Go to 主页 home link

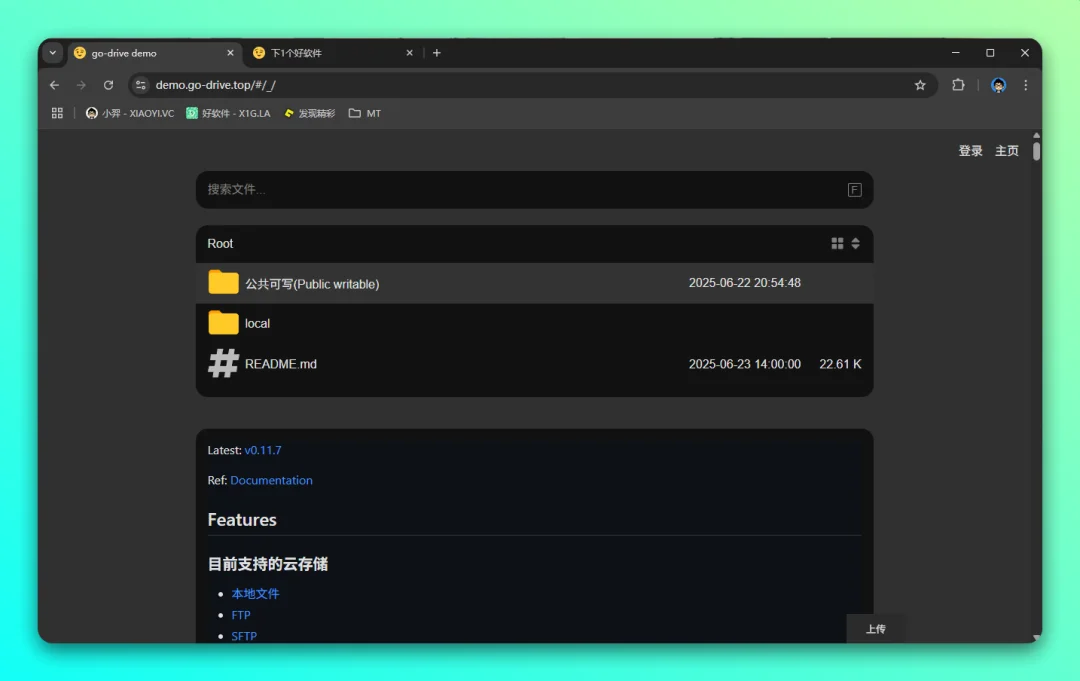click(x=1006, y=151)
